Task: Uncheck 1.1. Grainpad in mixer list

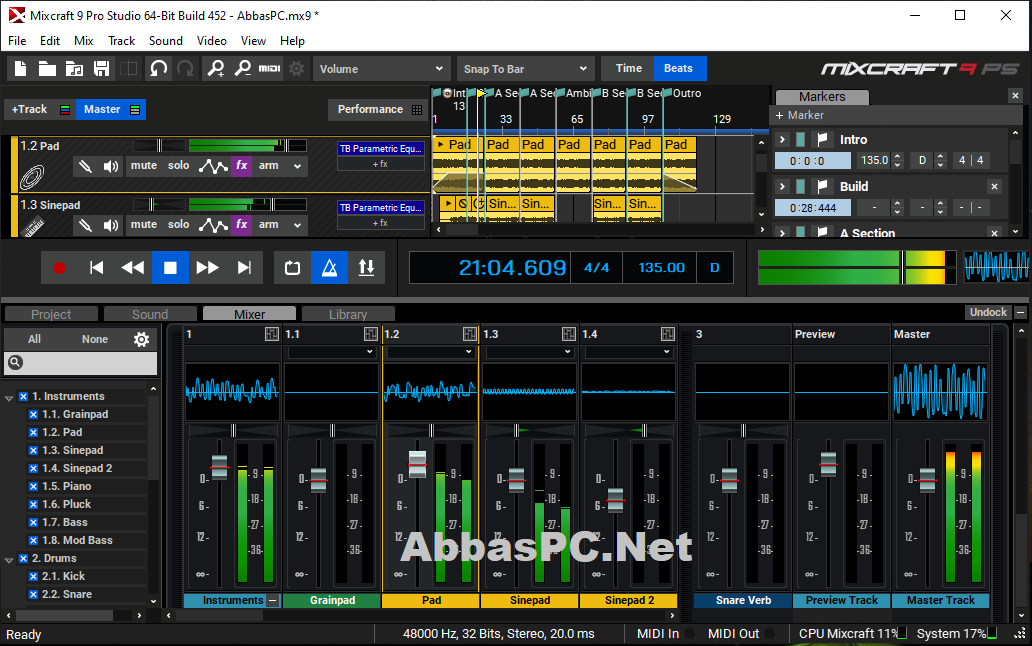Action: click(33, 414)
